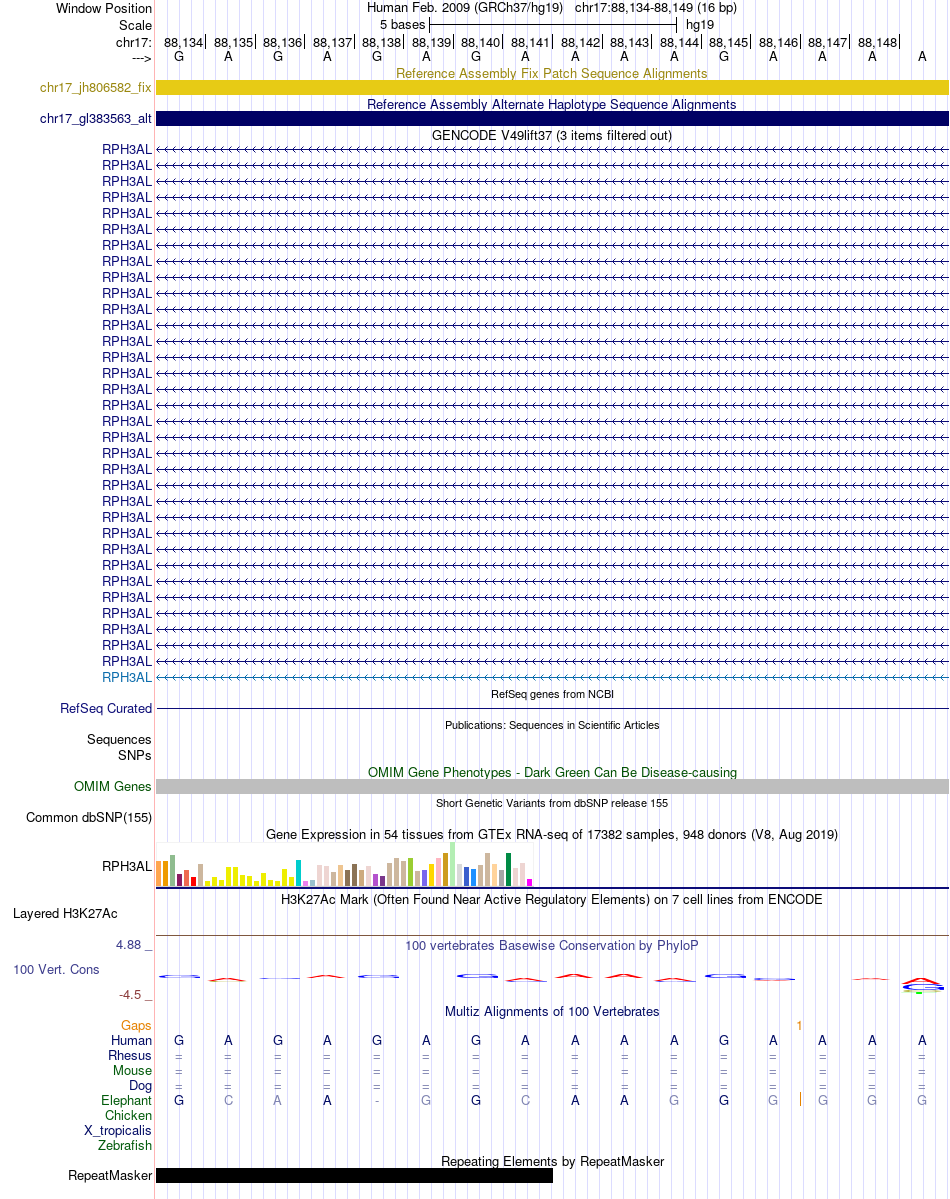
Task: Click the ---> strand direction arrow label
Action: (142, 58)
